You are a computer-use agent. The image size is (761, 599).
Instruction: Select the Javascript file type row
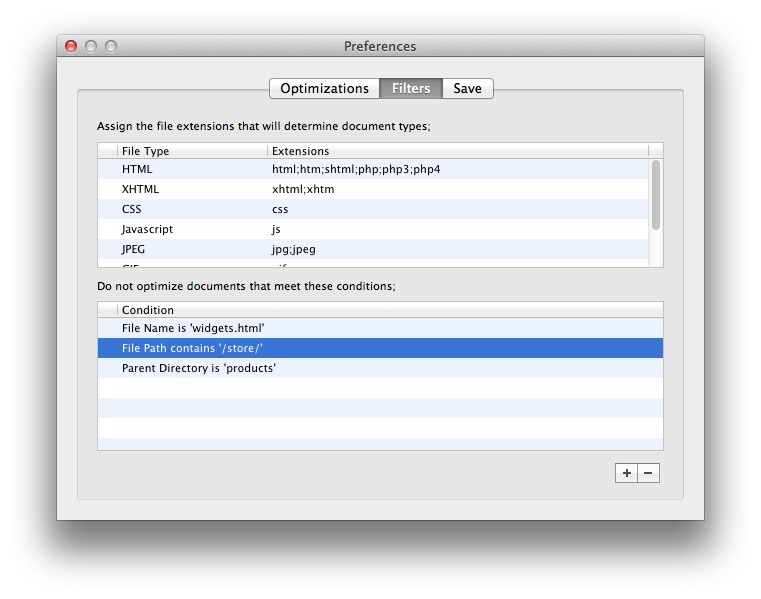tap(373, 229)
